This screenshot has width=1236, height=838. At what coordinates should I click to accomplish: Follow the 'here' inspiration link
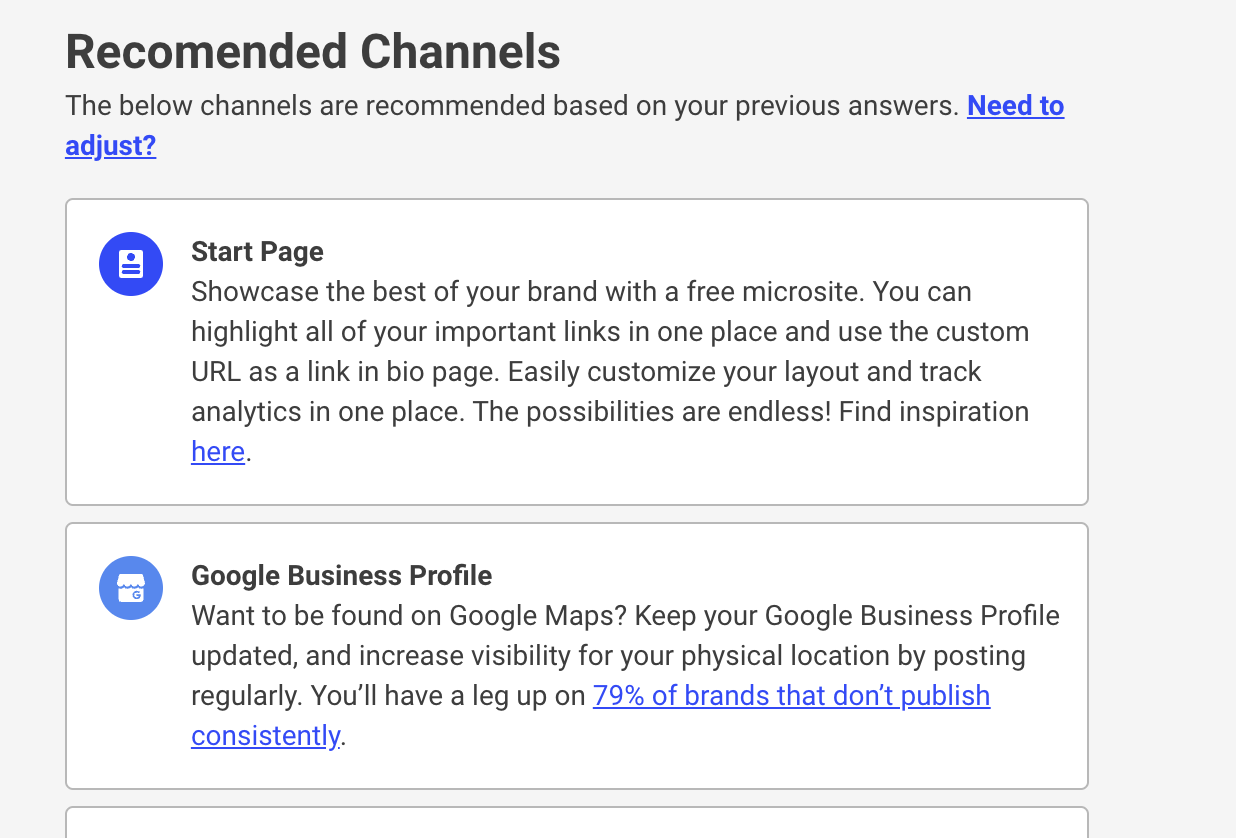tap(218, 452)
